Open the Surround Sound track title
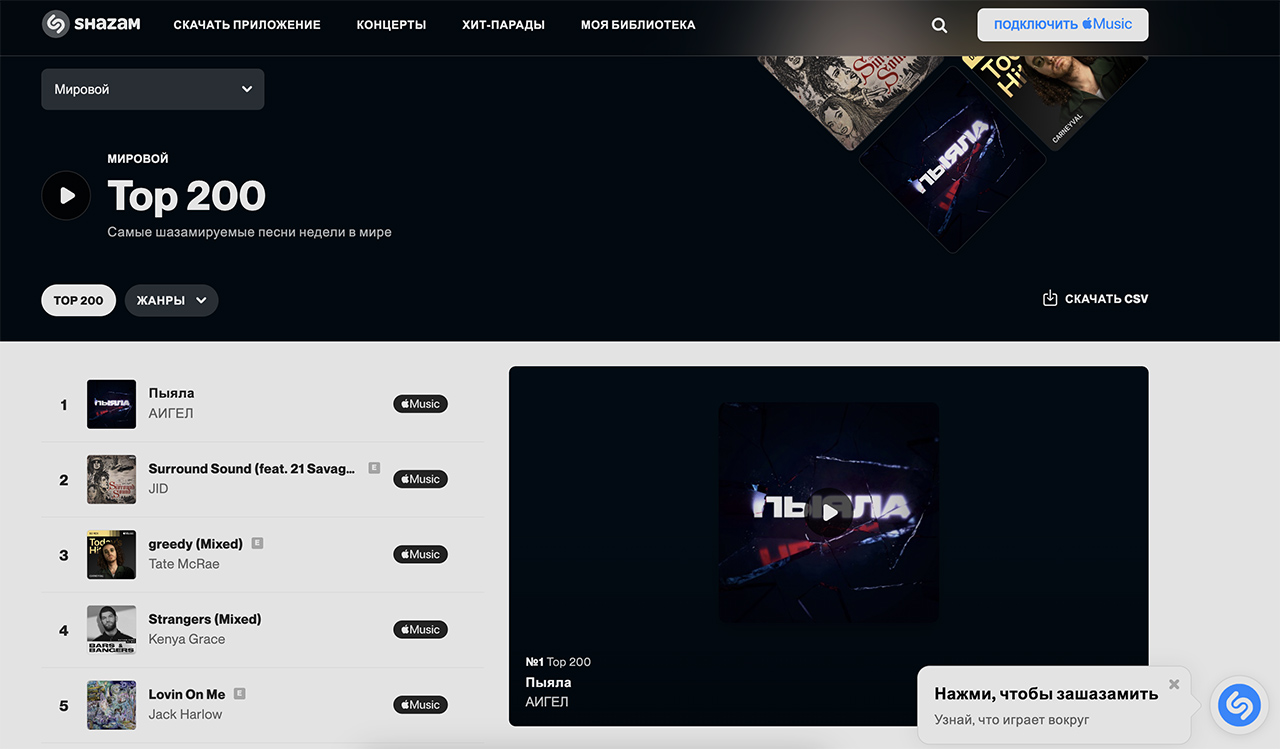The height and width of the screenshot is (749, 1280). coord(252,468)
